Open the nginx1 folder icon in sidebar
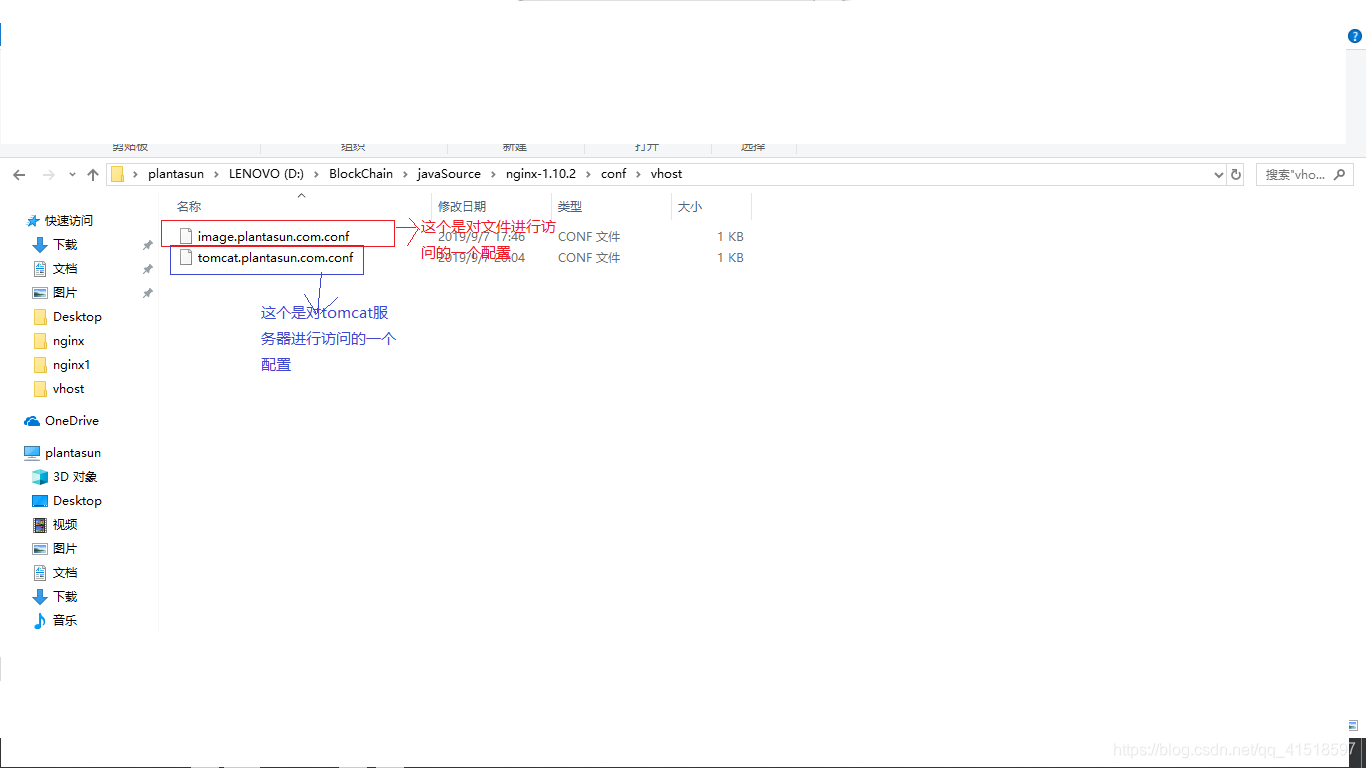This screenshot has height=768, width=1366. pyautogui.click(x=40, y=365)
